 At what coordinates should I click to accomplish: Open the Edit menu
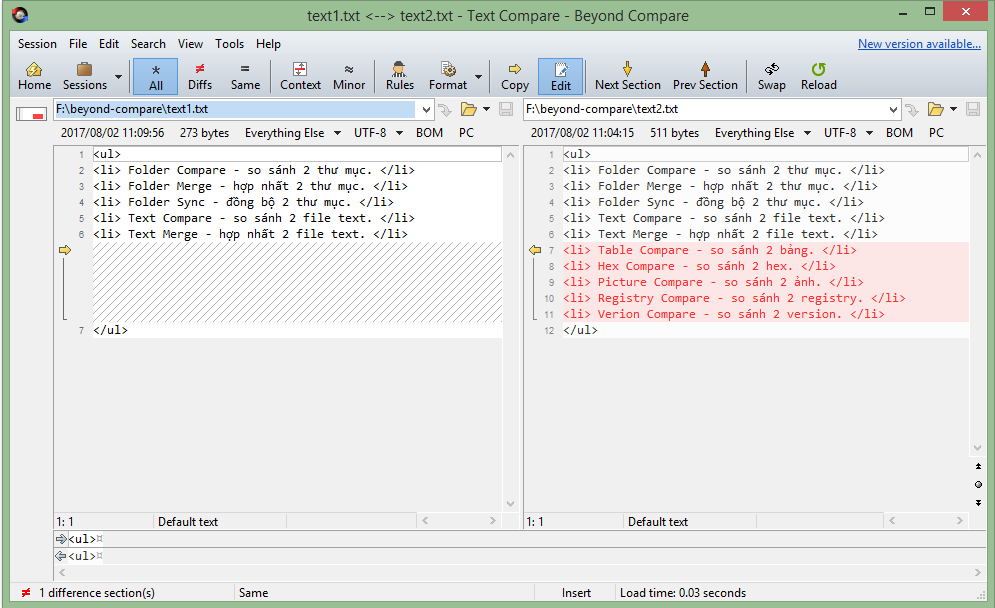coord(109,44)
